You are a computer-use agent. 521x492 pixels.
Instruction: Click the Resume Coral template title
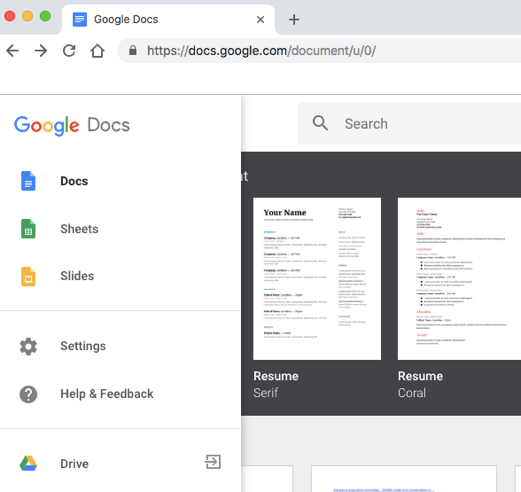pos(420,384)
